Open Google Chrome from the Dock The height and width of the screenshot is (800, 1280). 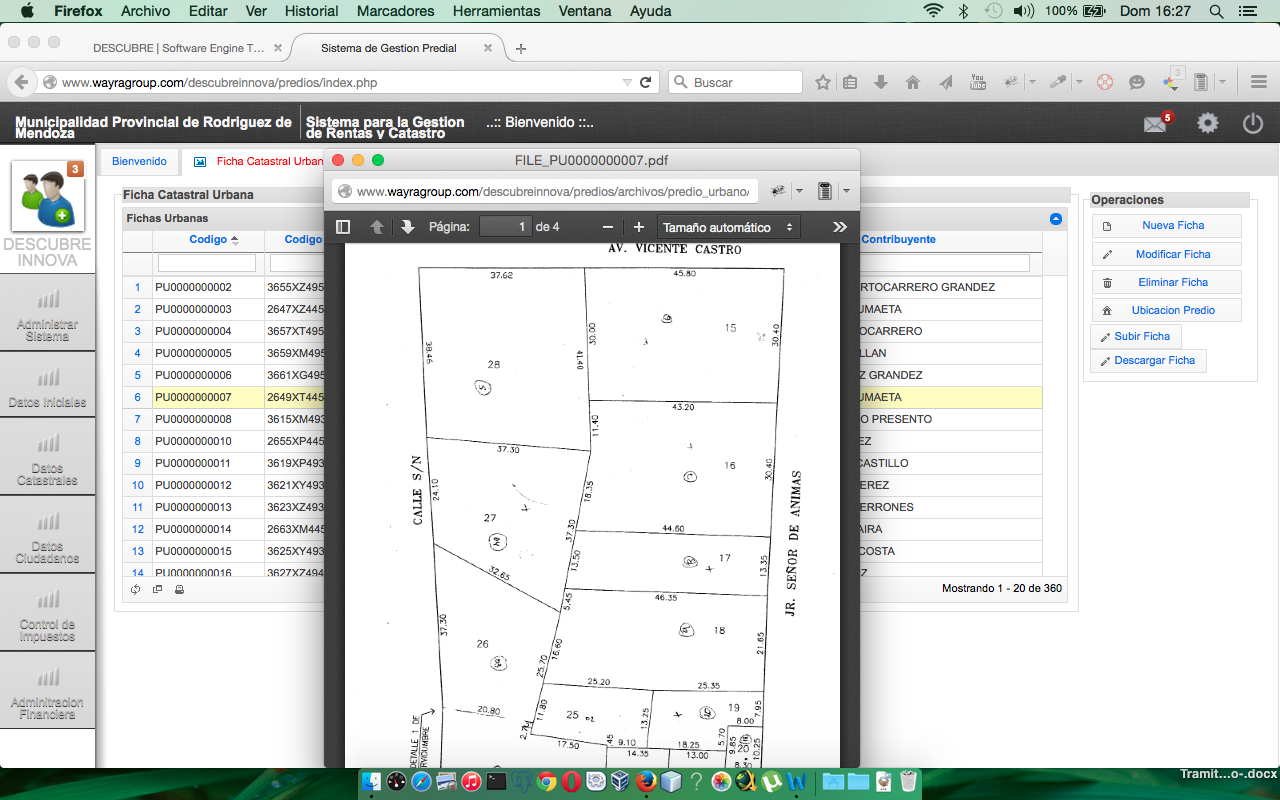pyautogui.click(x=546, y=782)
